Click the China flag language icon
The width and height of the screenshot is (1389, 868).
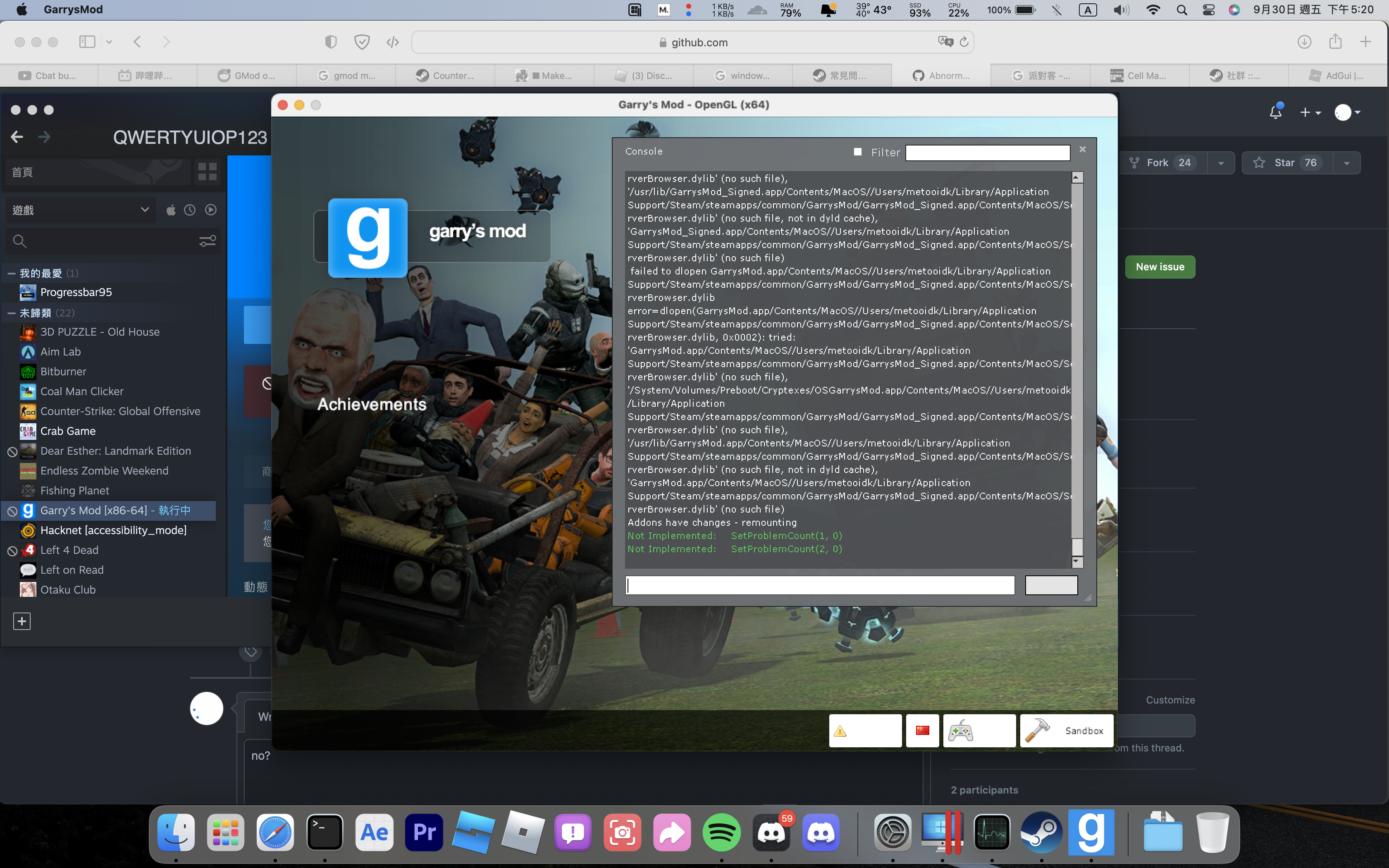[922, 731]
